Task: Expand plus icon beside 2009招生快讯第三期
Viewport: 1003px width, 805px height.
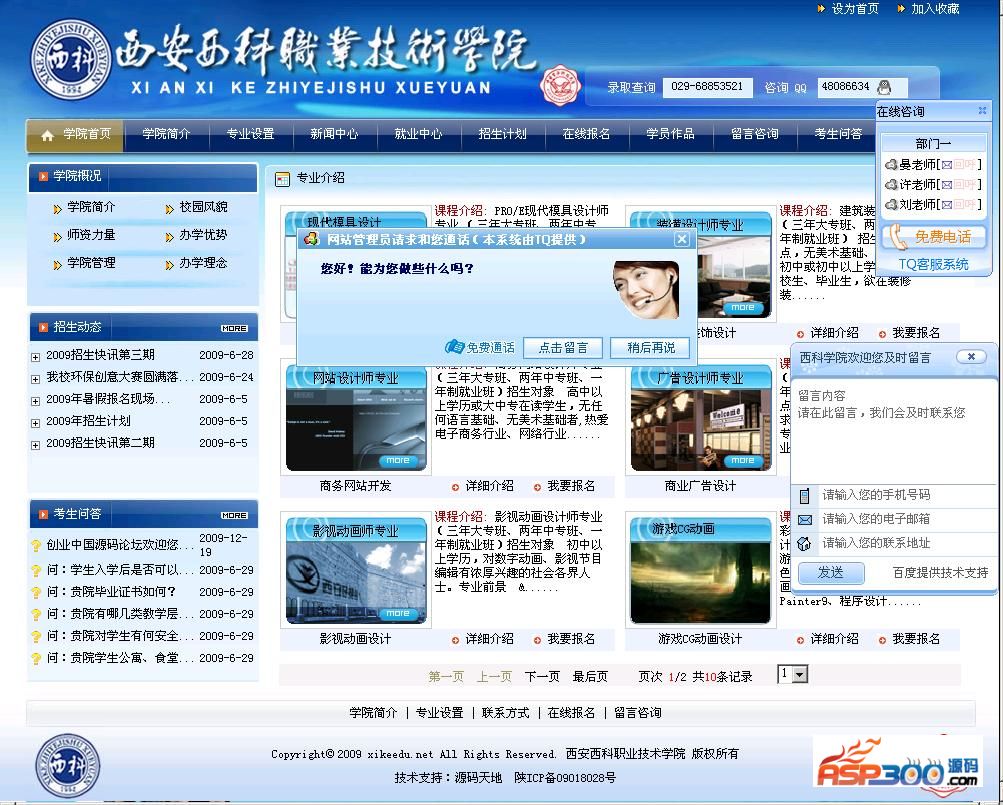Action: click(36, 357)
